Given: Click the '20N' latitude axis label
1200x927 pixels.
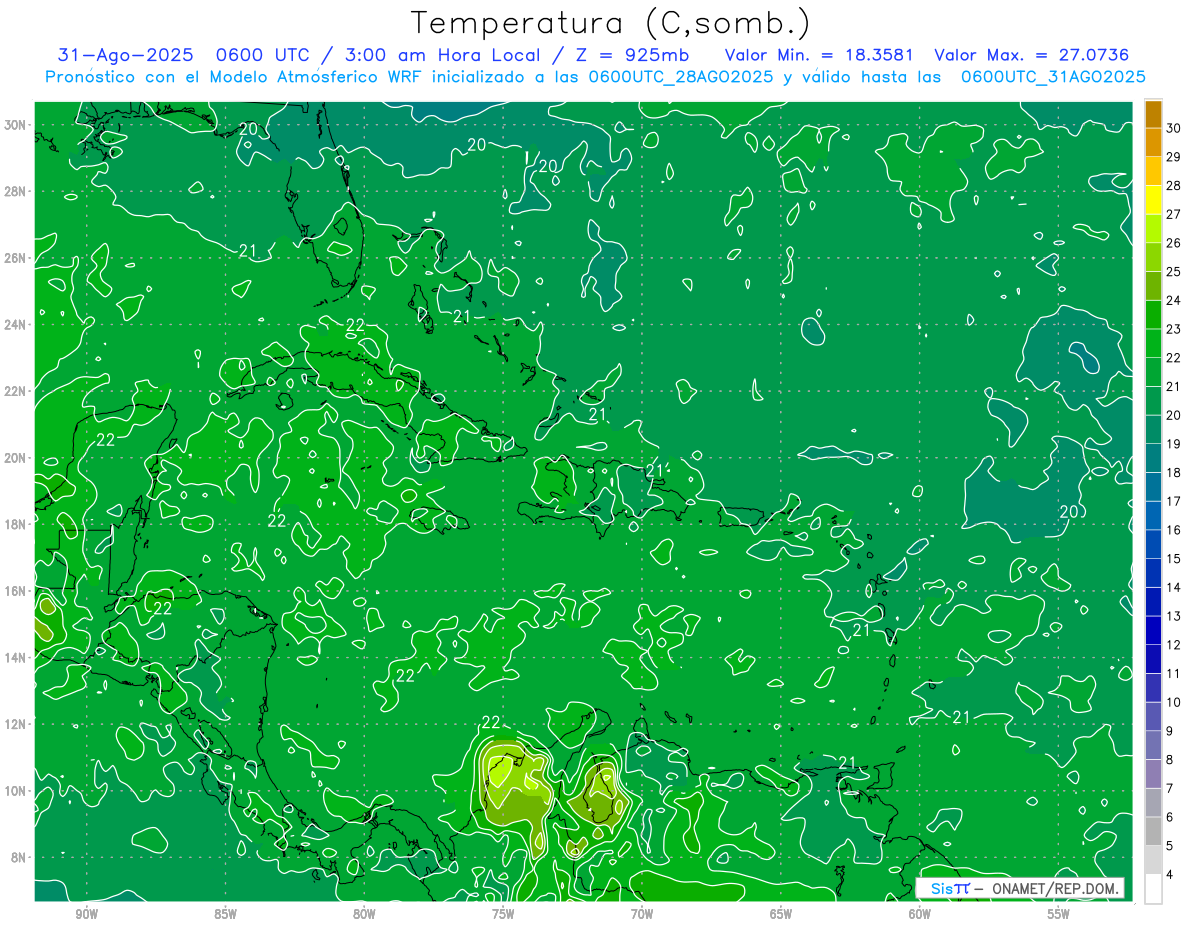Looking at the screenshot, I should [x=17, y=458].
